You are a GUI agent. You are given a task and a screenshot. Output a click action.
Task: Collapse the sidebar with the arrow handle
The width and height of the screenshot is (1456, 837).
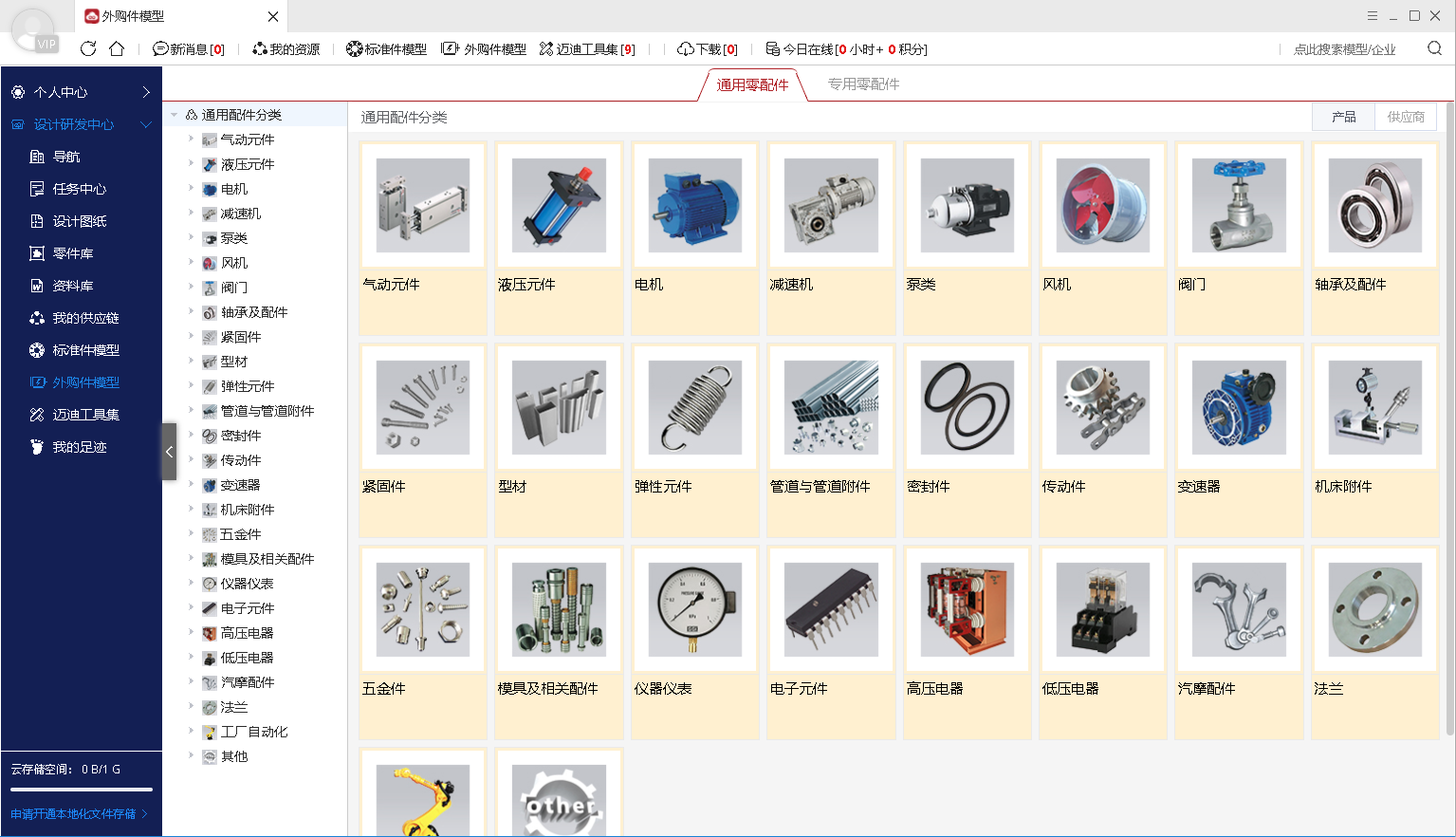[169, 452]
